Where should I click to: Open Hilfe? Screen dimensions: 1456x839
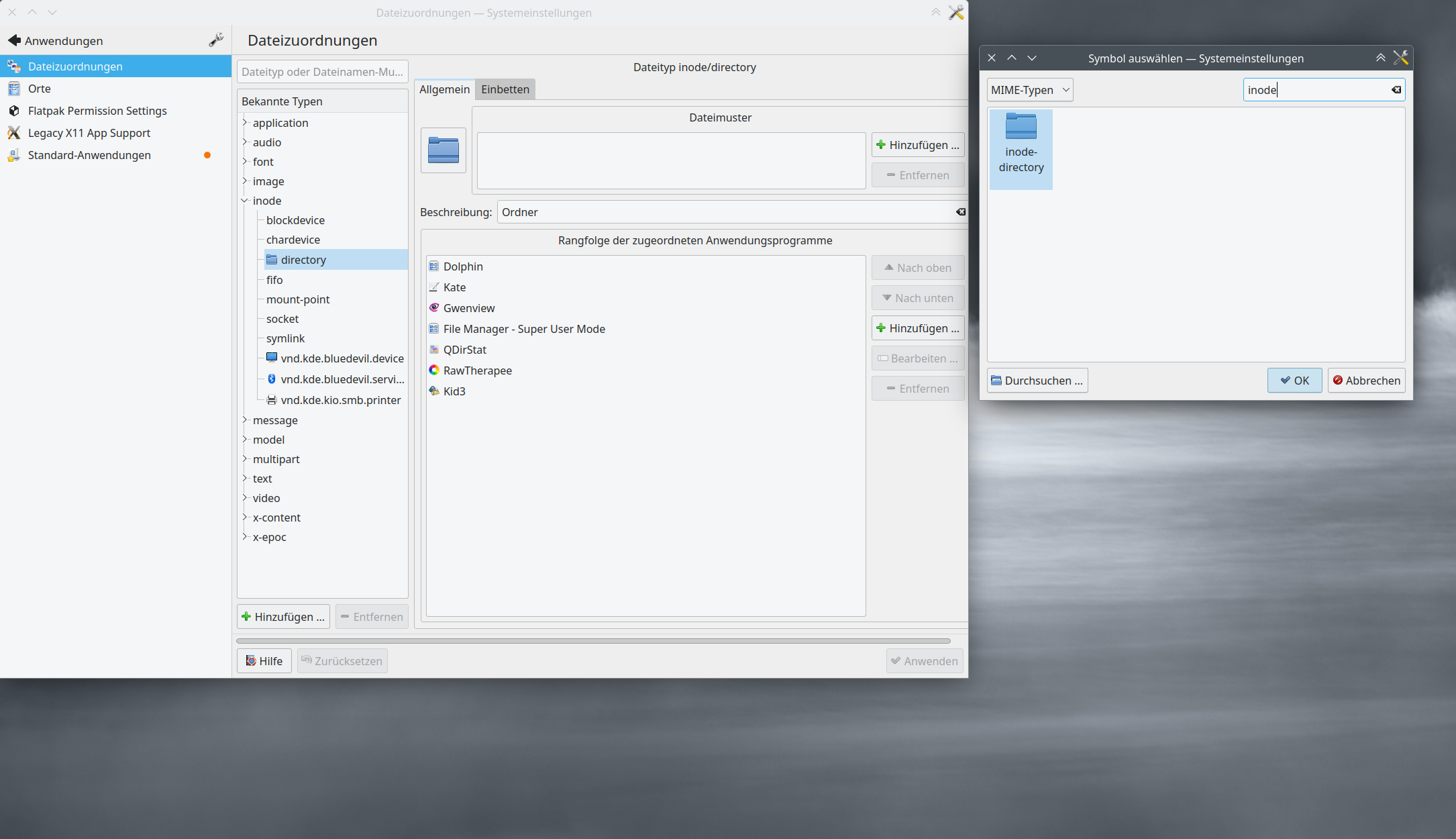(264, 661)
